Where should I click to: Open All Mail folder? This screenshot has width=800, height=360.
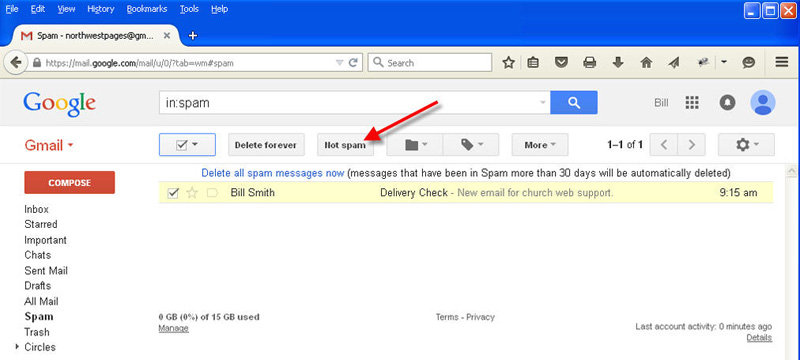tap(41, 301)
